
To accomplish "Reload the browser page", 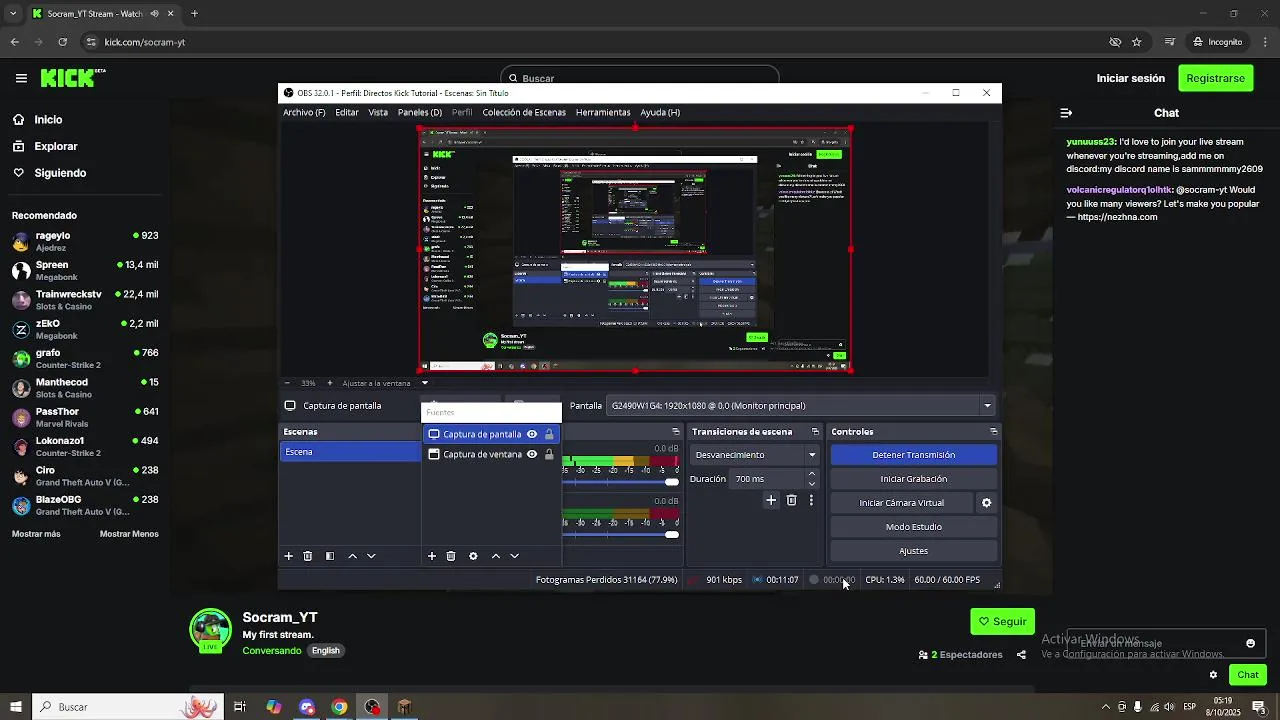I will [x=62, y=42].
